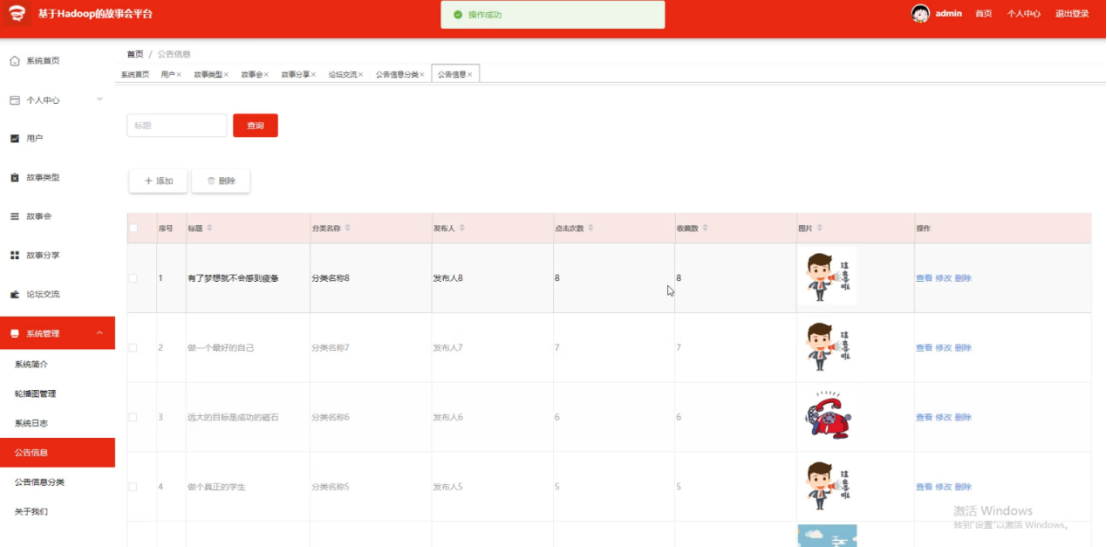
Task: Check the box for row 4
Action: (133, 487)
